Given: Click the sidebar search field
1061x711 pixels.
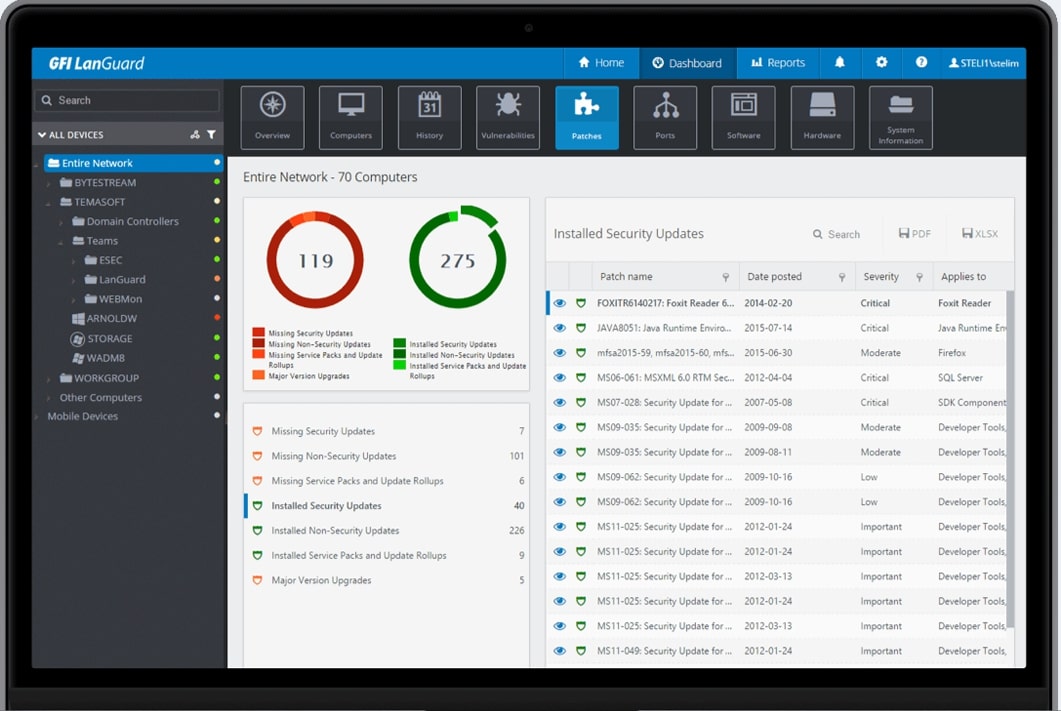Looking at the screenshot, I should (127, 100).
